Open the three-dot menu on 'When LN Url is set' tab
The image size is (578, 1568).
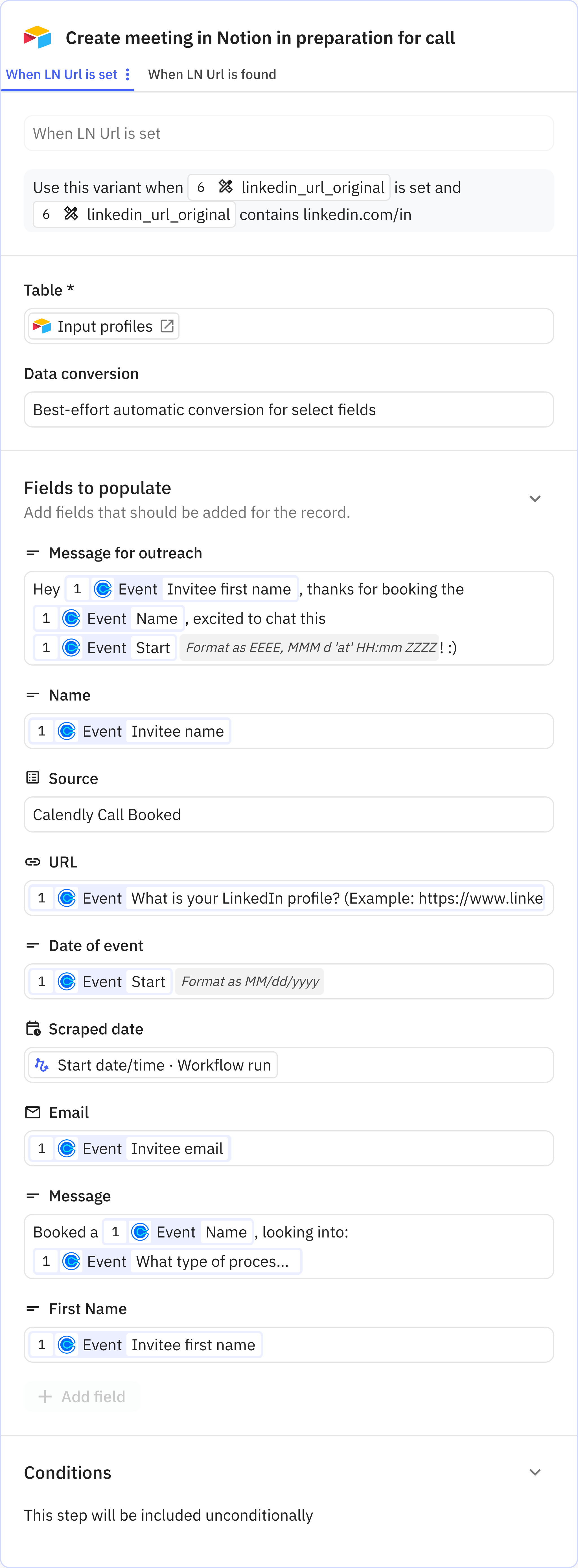tap(127, 74)
